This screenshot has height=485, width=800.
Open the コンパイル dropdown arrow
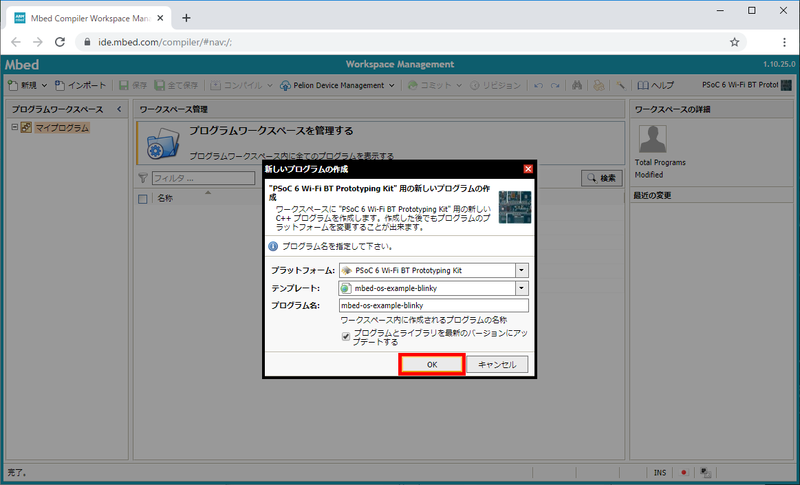[x=270, y=86]
